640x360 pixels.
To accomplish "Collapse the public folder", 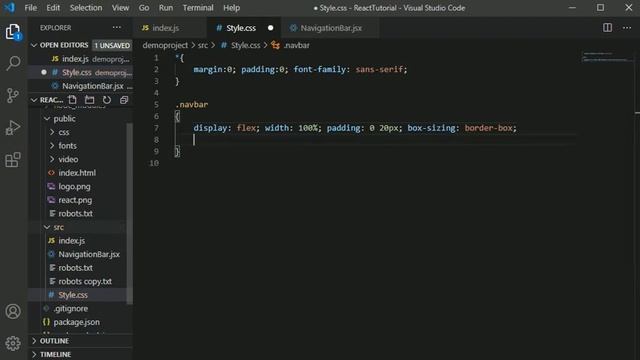I will (x=47, y=119).
